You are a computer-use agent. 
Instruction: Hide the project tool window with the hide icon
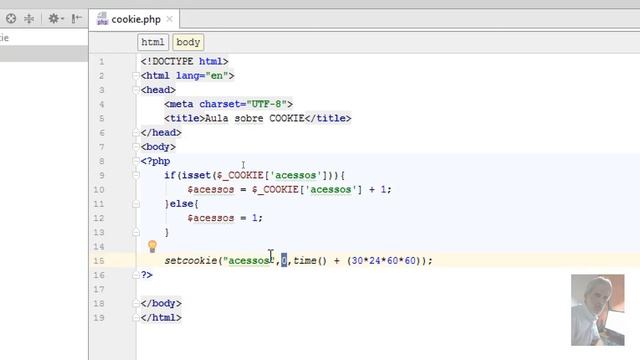[x=76, y=18]
